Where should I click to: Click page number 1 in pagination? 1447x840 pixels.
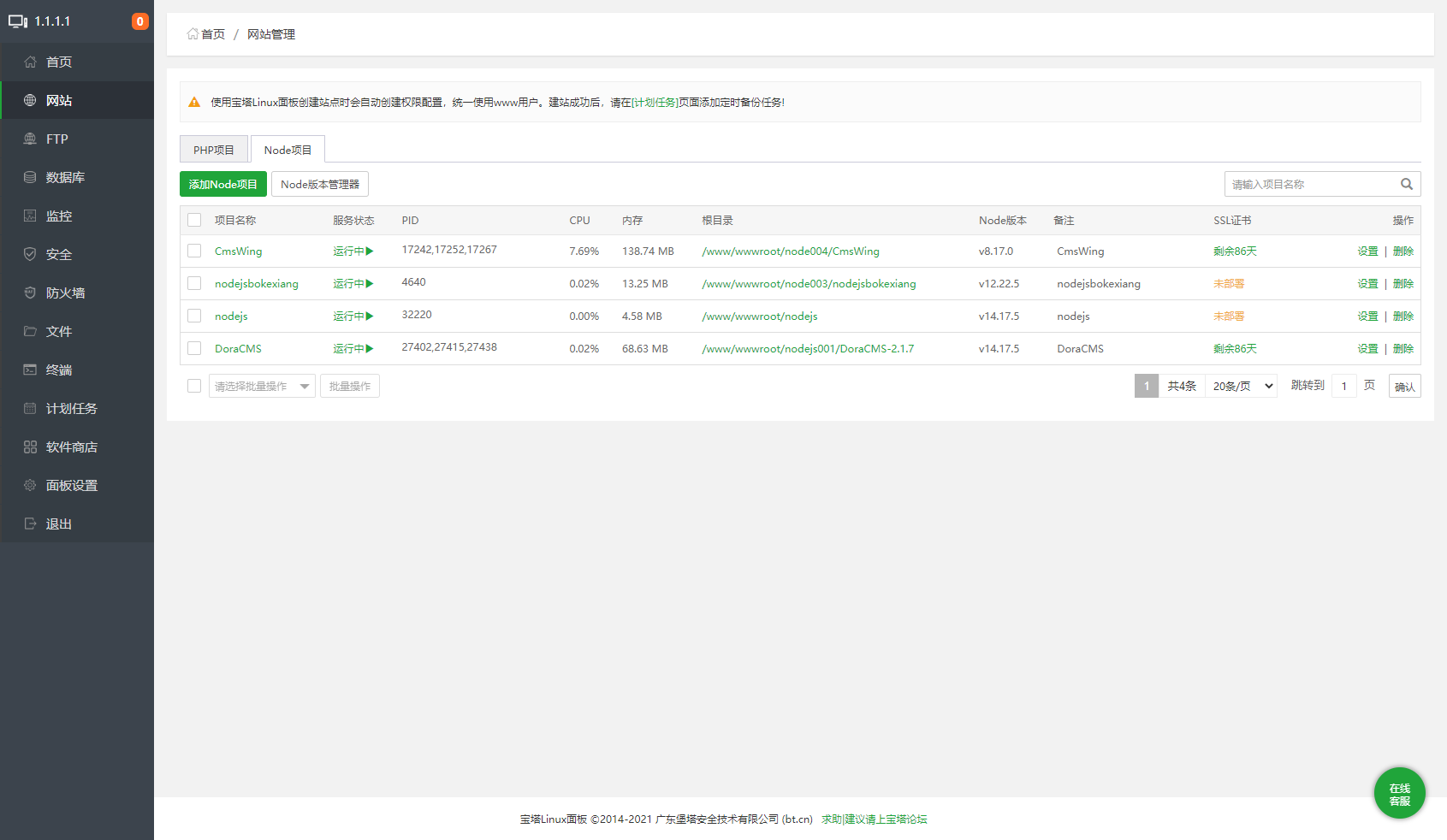pyautogui.click(x=1147, y=386)
